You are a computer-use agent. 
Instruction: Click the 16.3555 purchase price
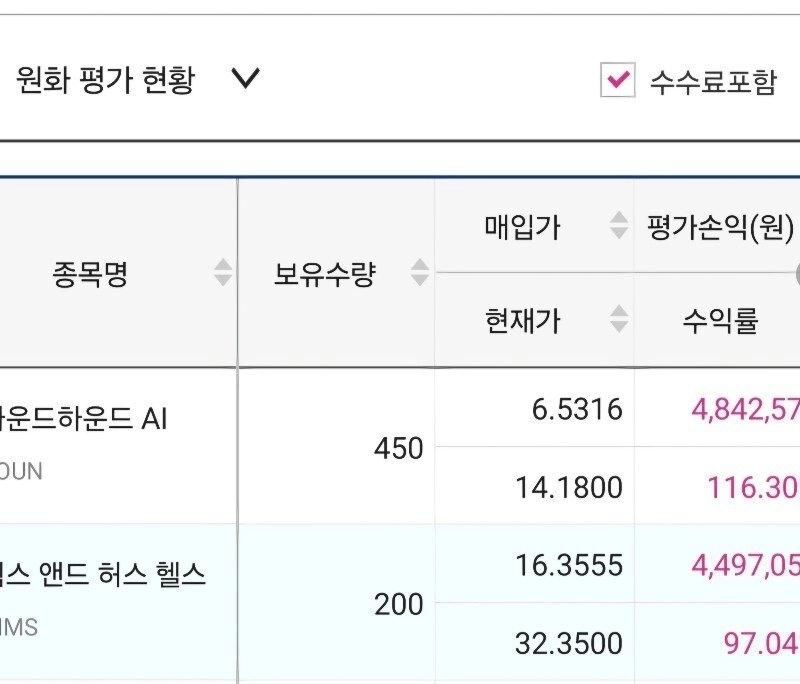(x=569, y=565)
